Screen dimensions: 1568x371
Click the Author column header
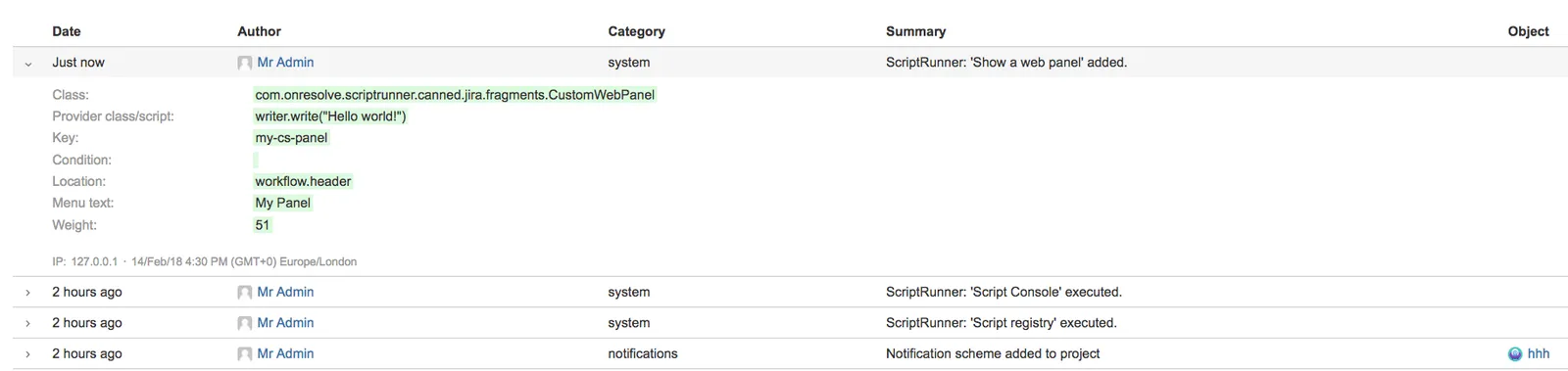point(259,31)
